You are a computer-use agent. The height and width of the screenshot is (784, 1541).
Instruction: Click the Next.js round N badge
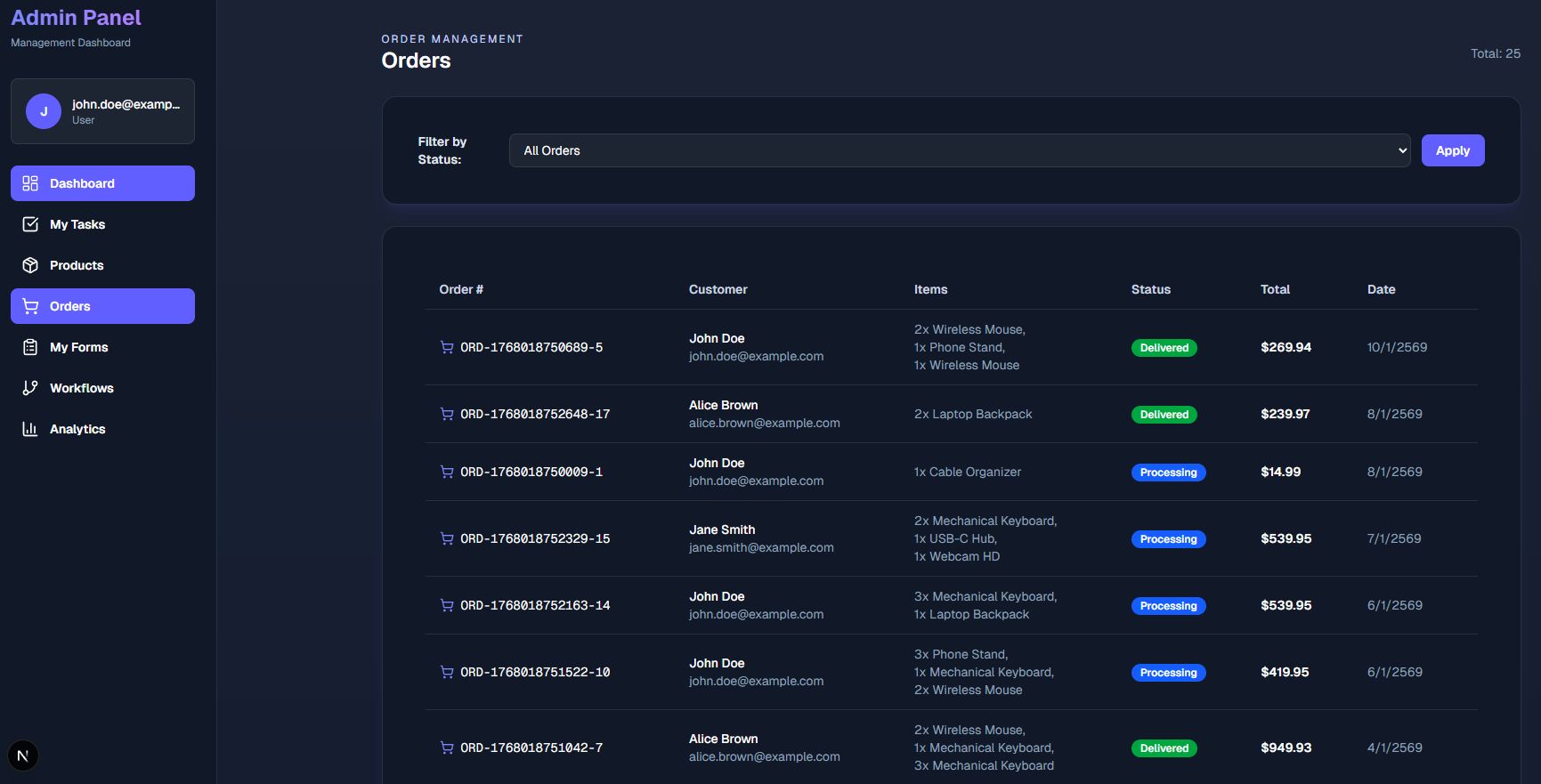23,756
